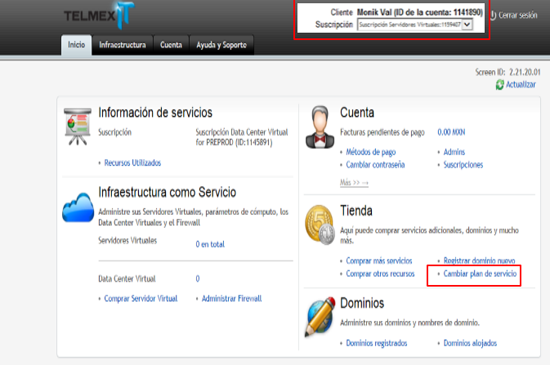Switch to the Inicio tab
This screenshot has height=365, width=550.
click(76, 45)
